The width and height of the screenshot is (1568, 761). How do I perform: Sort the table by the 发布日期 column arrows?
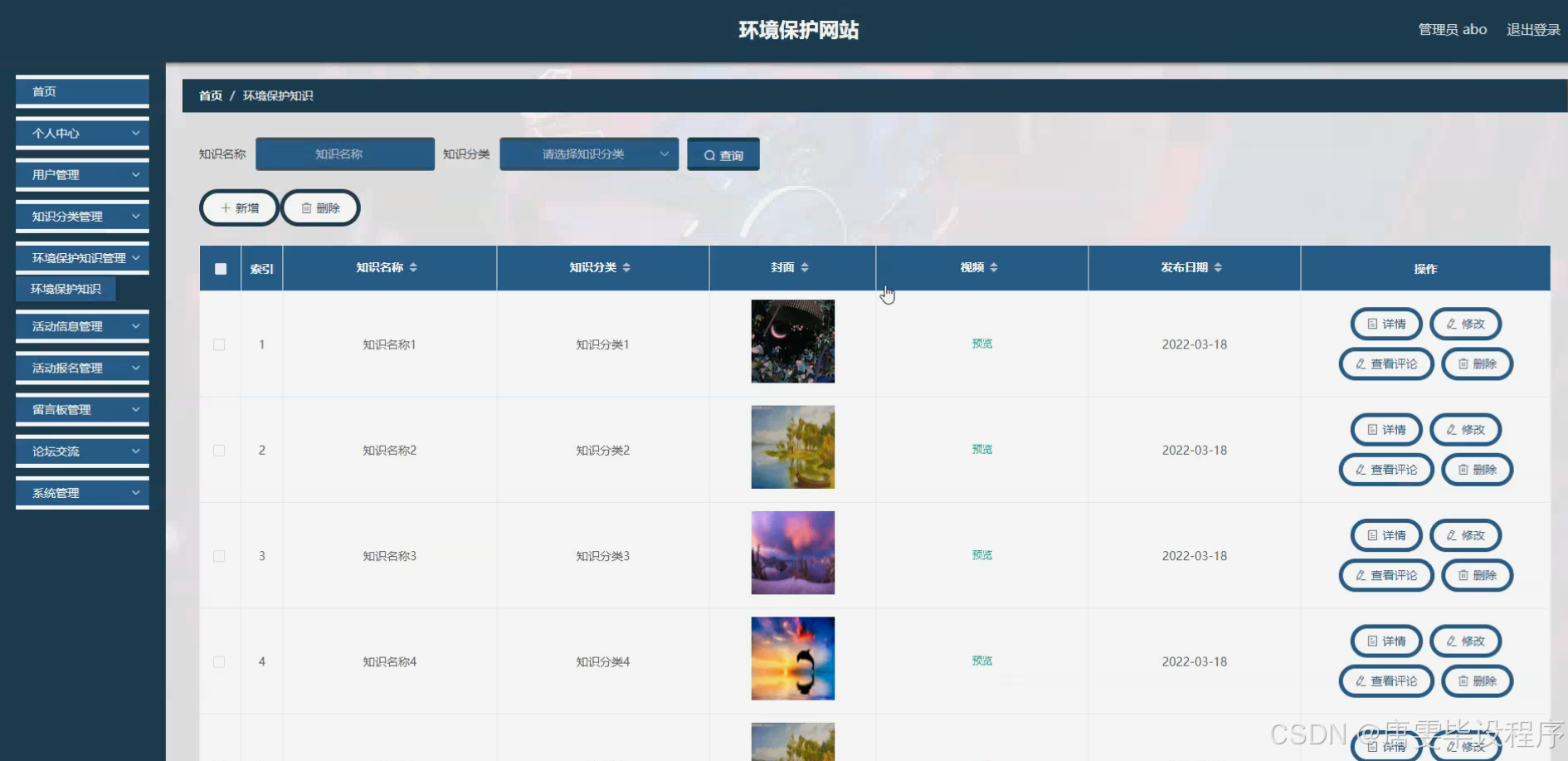click(1218, 267)
